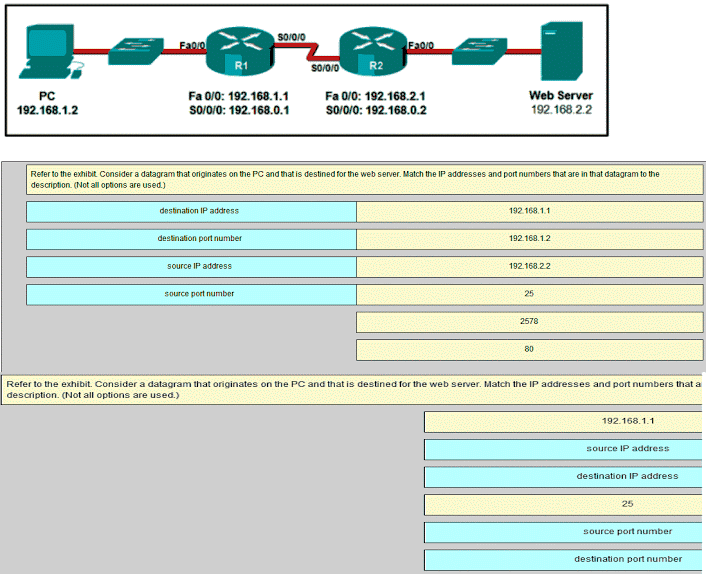Pick the option '25' in the top panel
Image resolution: width=706 pixels, height=574 pixels.
pos(530,294)
